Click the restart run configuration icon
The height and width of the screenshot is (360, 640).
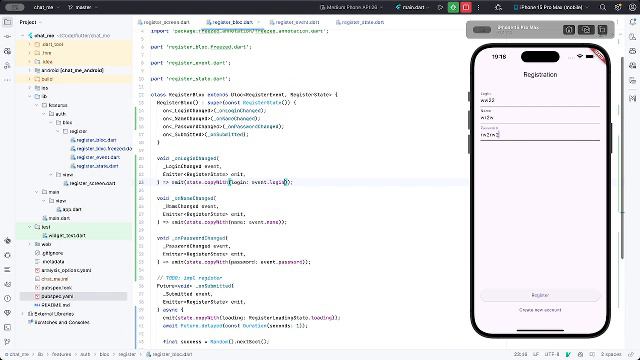coord(440,7)
